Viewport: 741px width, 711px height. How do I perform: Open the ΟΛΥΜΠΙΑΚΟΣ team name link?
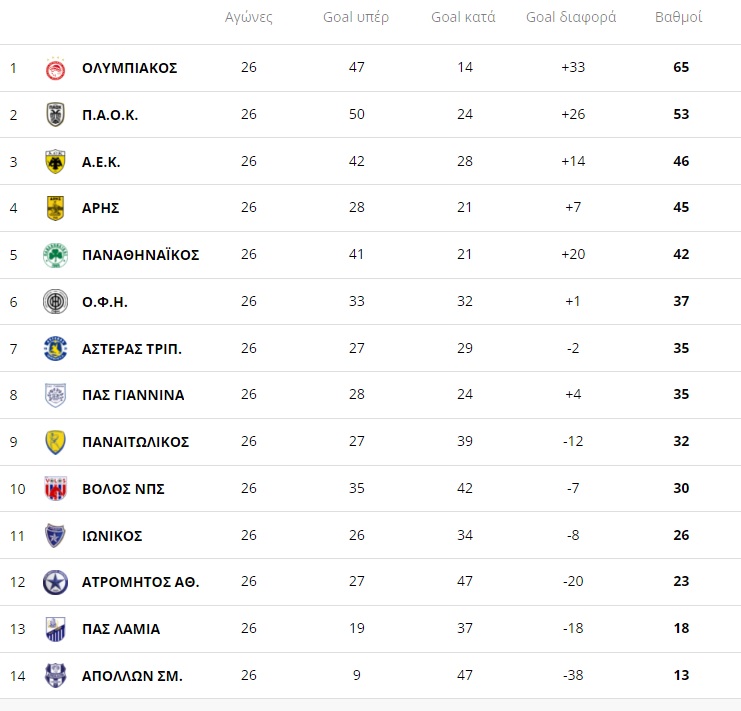click(x=129, y=68)
